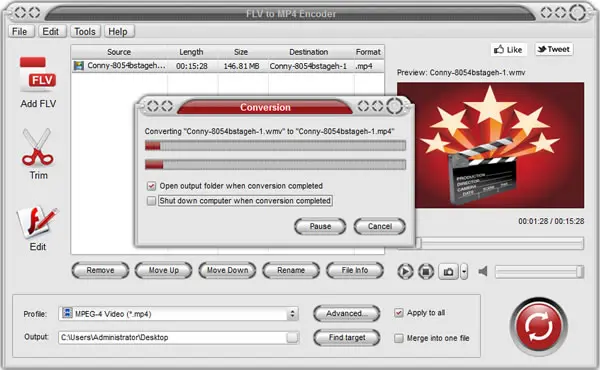Enable Merge into one file
This screenshot has height=370, width=600.
tap(399, 338)
